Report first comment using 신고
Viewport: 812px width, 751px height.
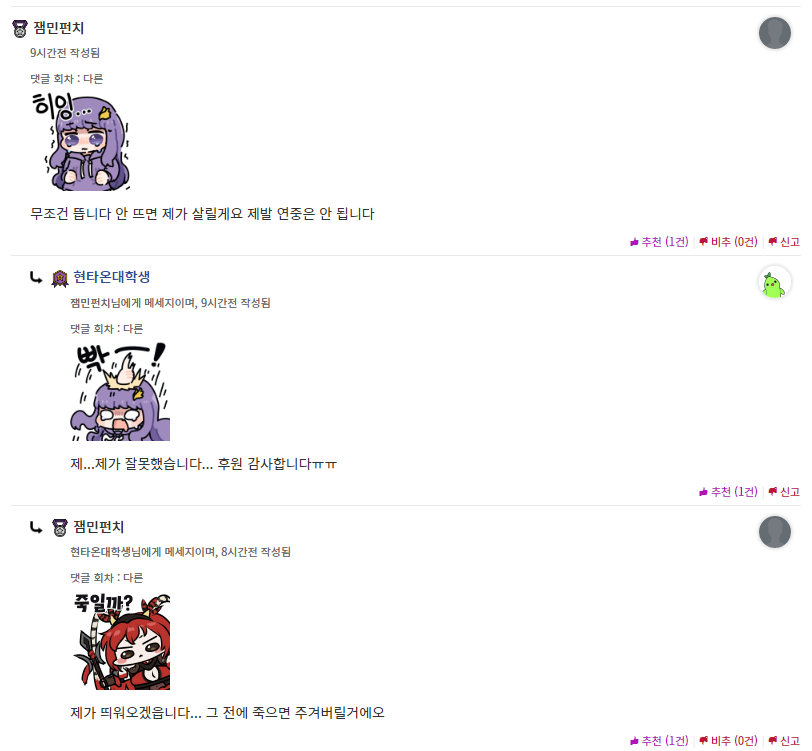point(784,242)
